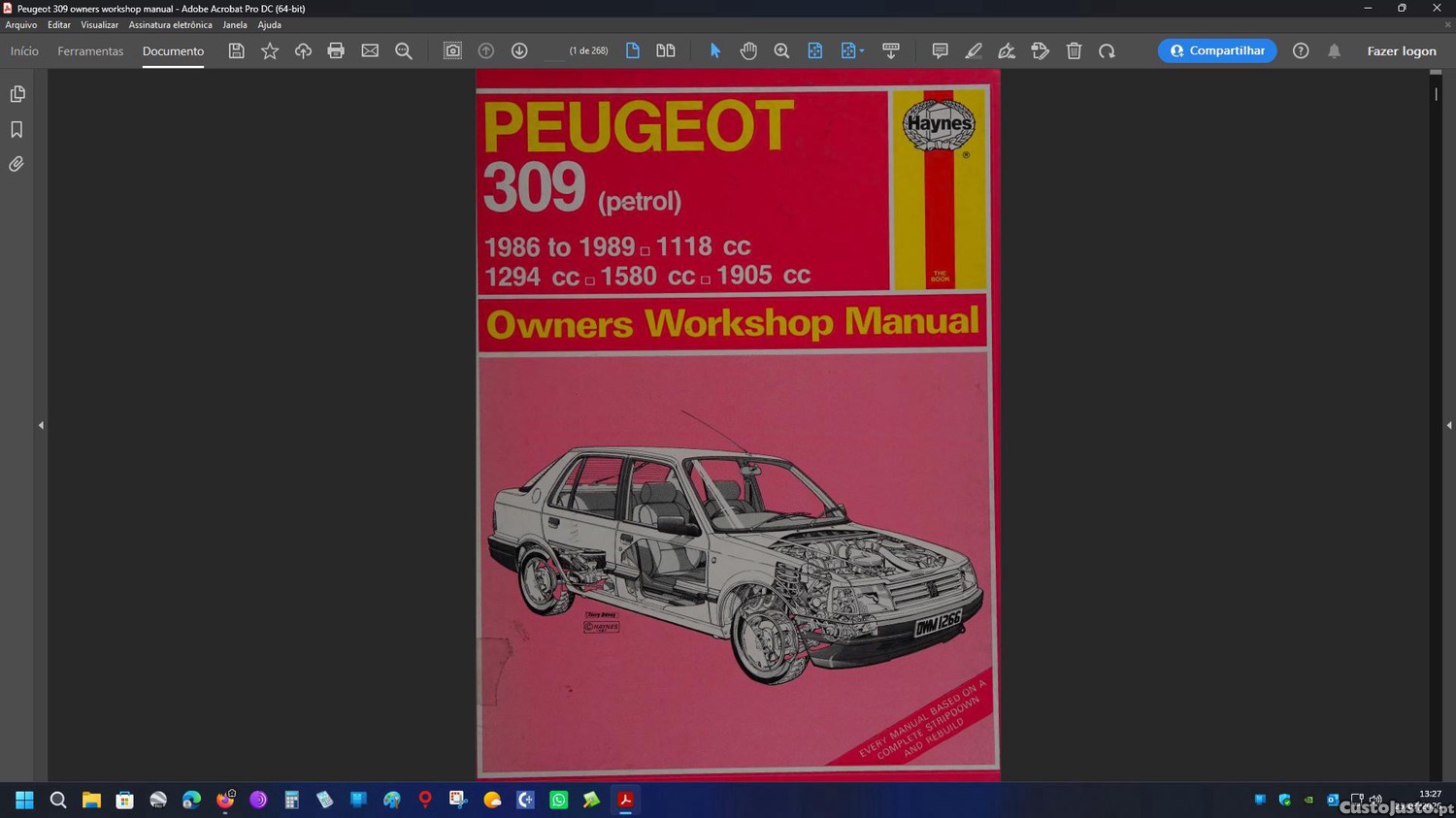Open the Edit PDF tool icon
The image size is (1456, 818).
pos(1041,50)
